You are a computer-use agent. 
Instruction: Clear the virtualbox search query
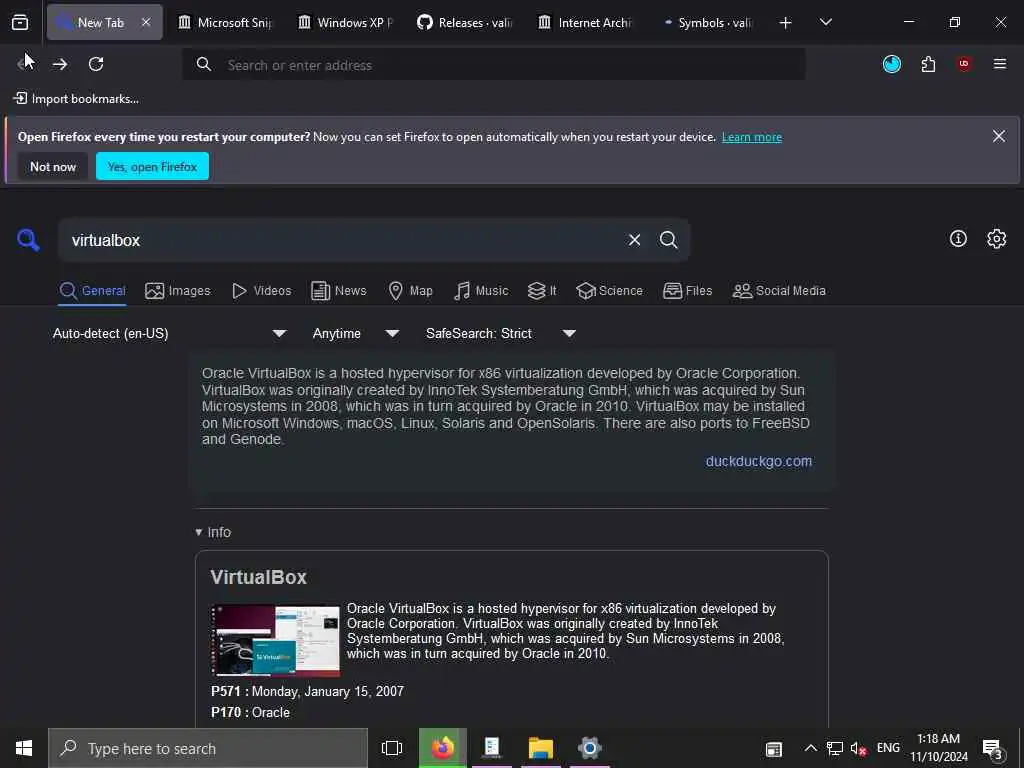click(634, 240)
